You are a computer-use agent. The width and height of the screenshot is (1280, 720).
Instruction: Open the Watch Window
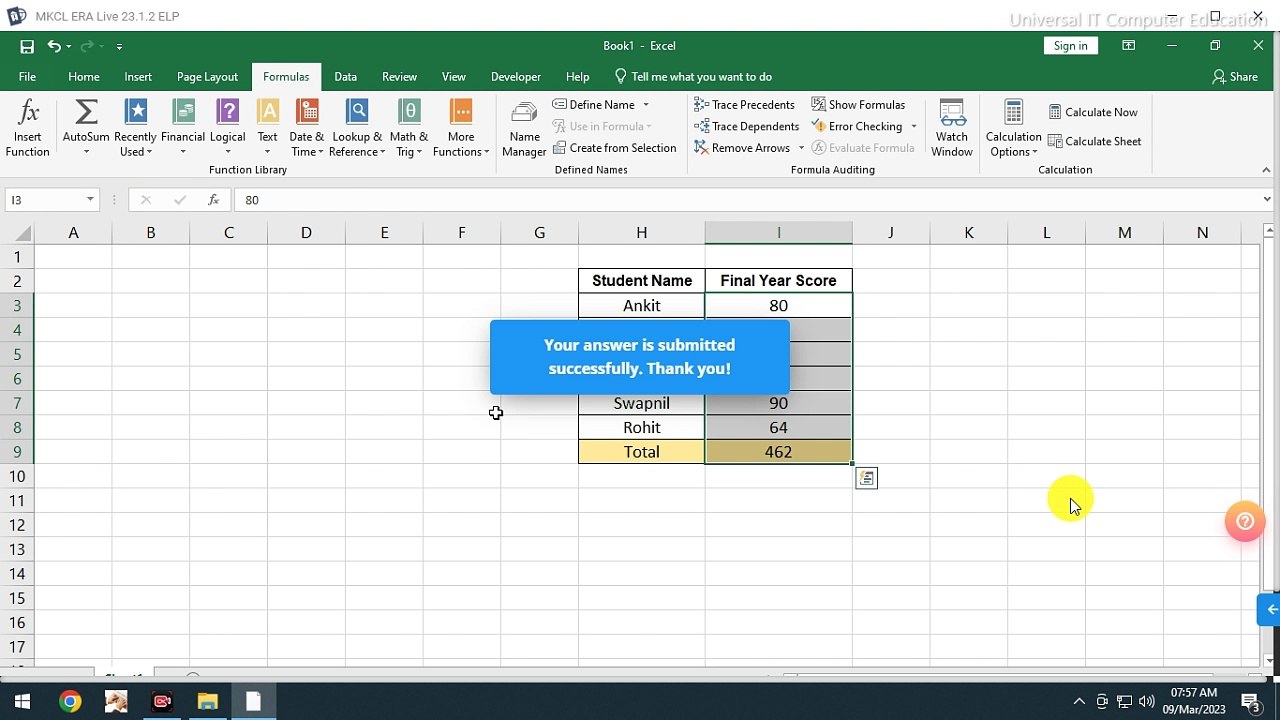951,128
